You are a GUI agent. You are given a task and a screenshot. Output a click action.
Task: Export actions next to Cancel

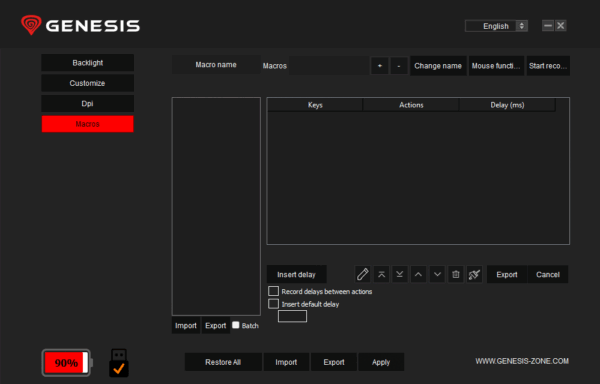507,274
